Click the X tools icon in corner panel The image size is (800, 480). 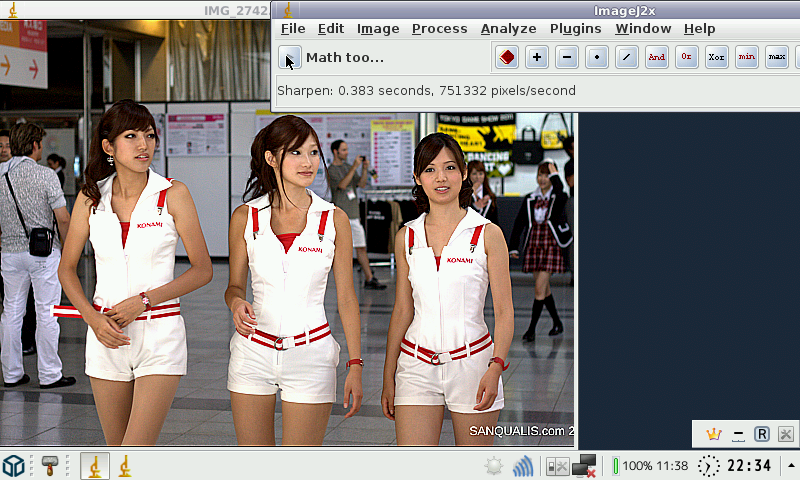coord(786,434)
